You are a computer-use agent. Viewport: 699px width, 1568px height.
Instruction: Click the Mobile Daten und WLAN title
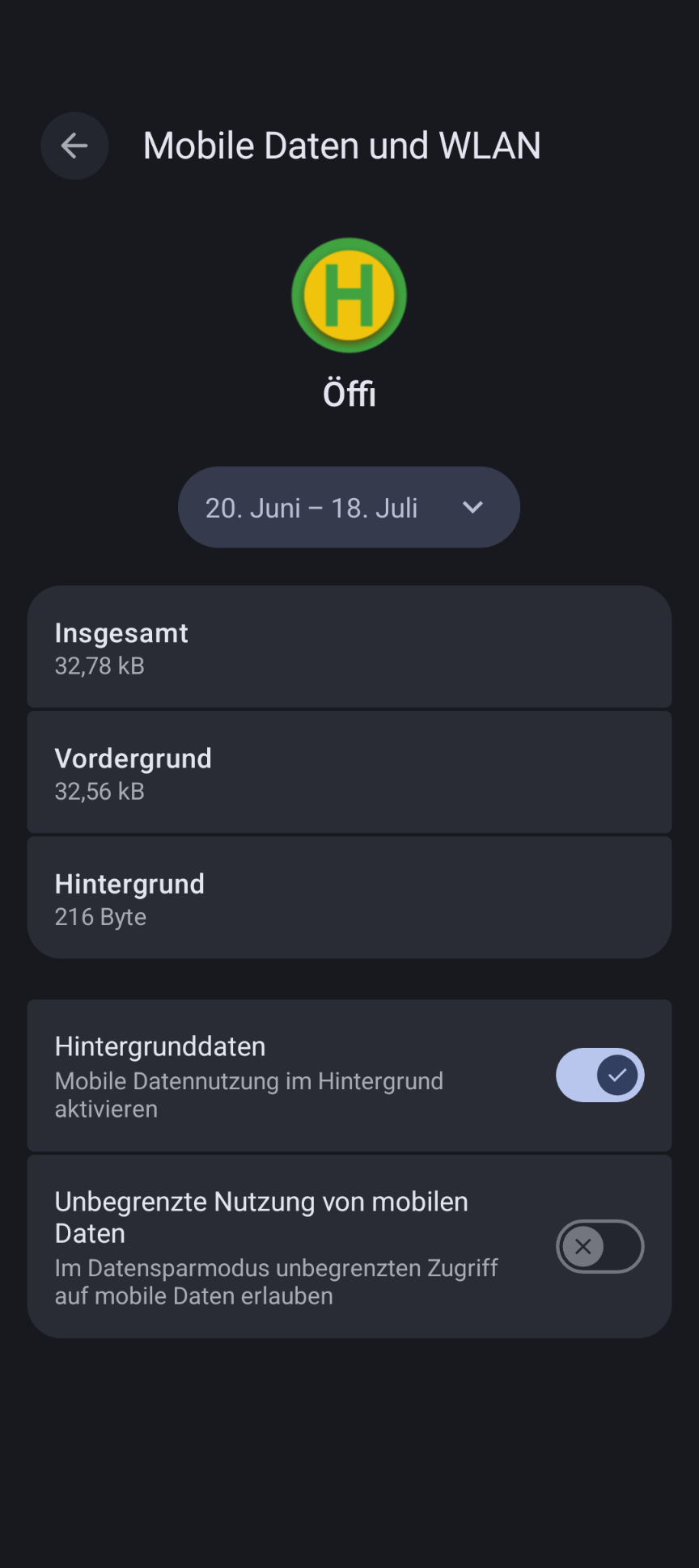pyautogui.click(x=341, y=146)
